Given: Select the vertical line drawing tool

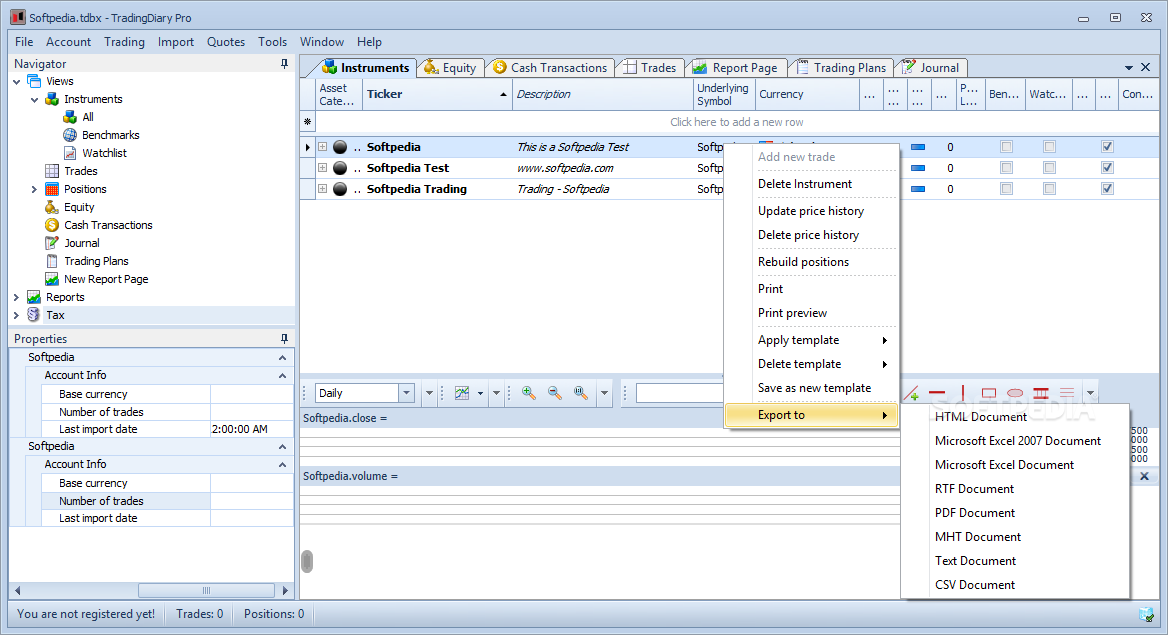Looking at the screenshot, I should pyautogui.click(x=962, y=394).
